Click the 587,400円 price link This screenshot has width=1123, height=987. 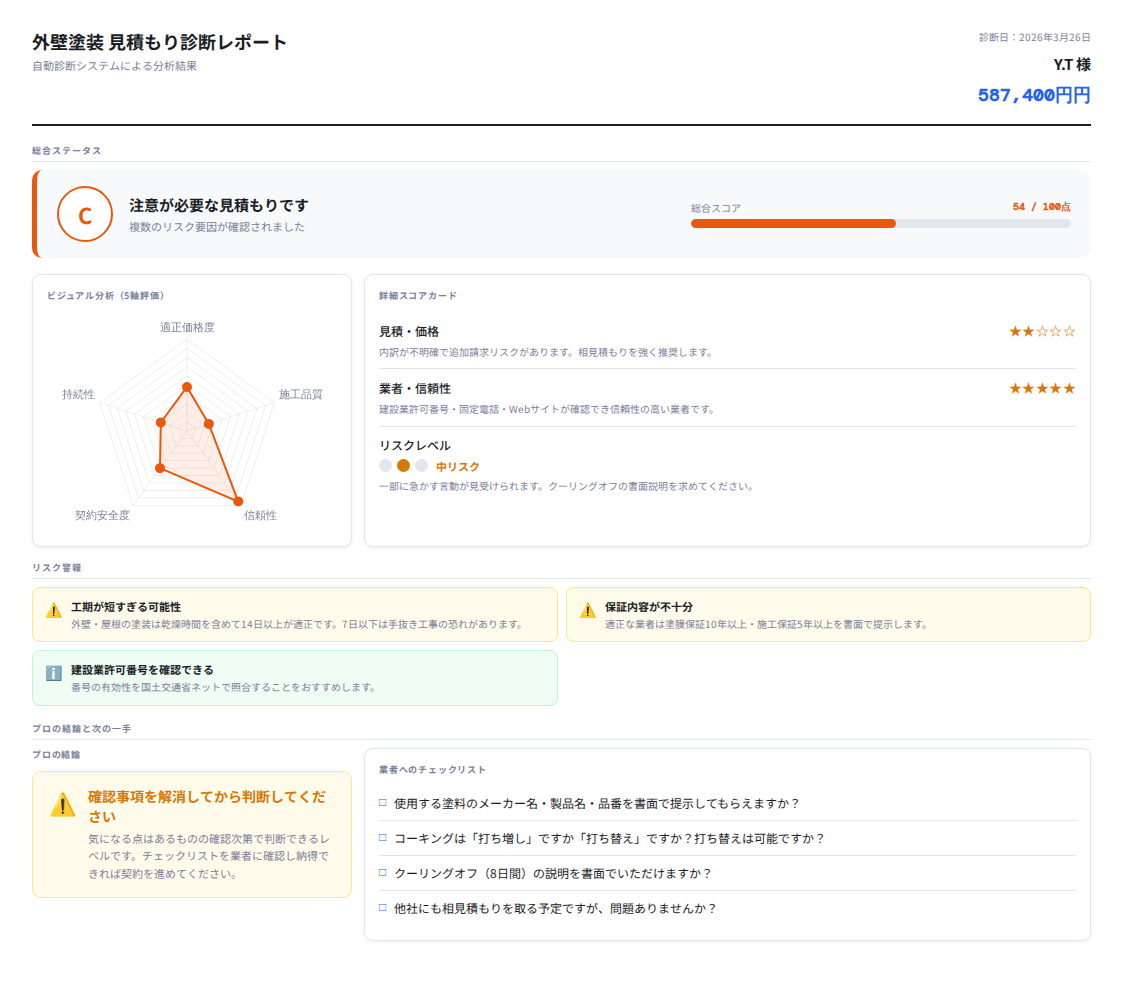pyautogui.click(x=1034, y=94)
